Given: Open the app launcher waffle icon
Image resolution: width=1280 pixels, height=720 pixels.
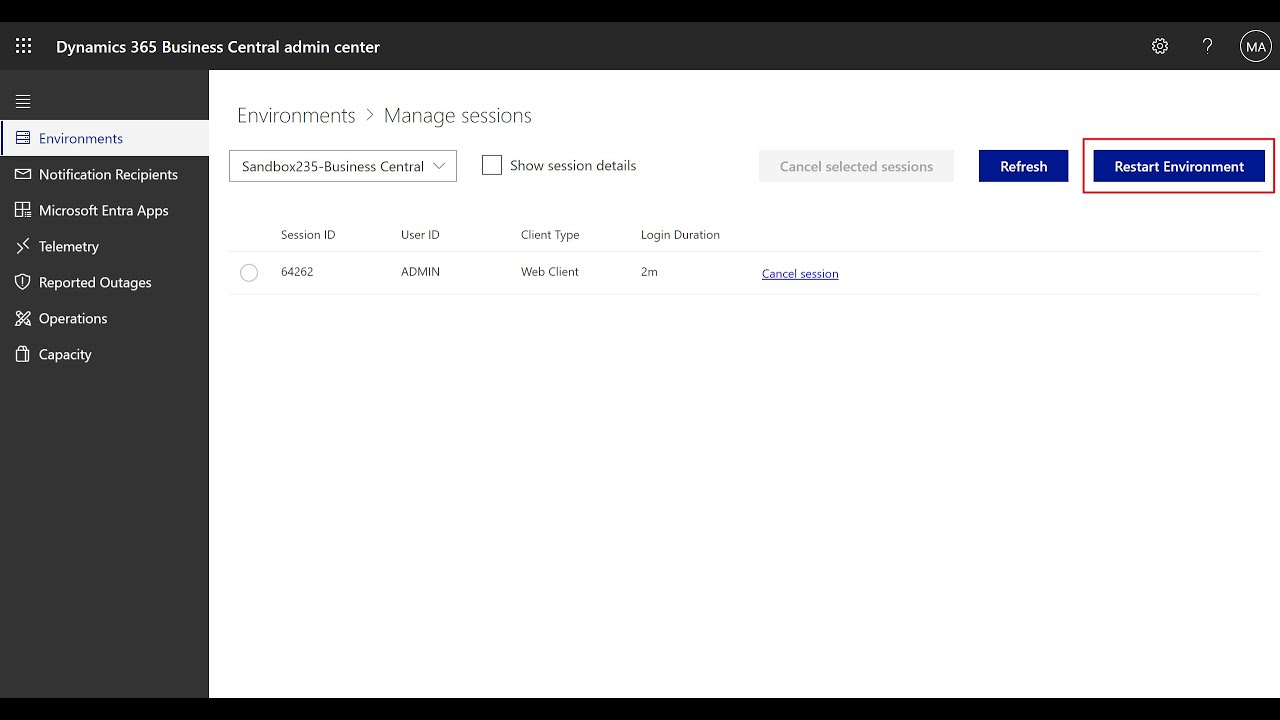Looking at the screenshot, I should point(24,46).
